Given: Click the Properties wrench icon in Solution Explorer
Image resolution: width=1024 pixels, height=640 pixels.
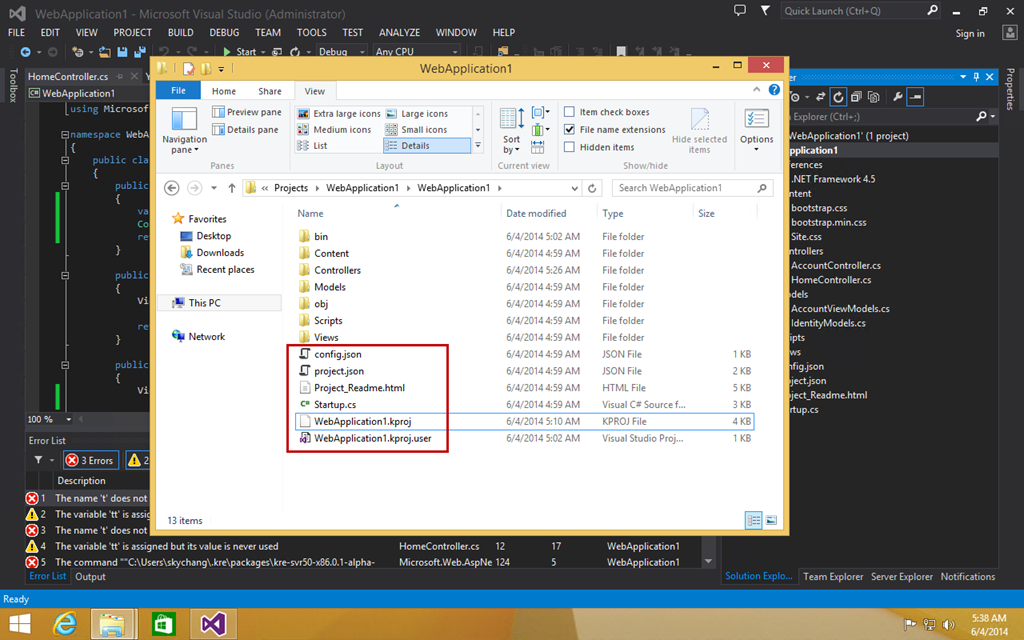Looking at the screenshot, I should click(x=898, y=97).
